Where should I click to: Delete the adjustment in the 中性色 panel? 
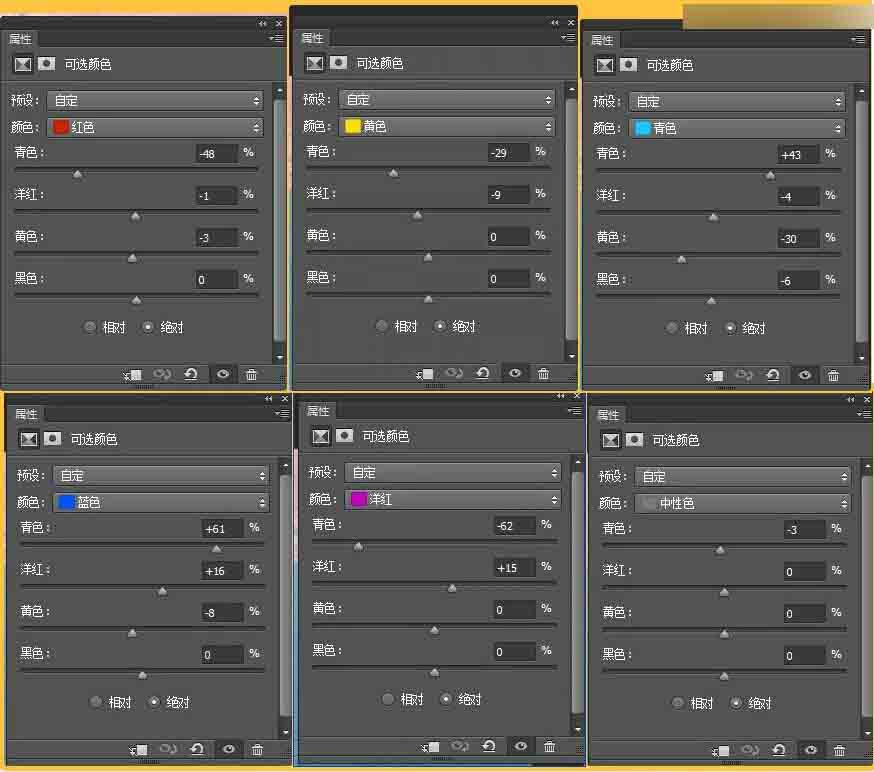point(839,751)
